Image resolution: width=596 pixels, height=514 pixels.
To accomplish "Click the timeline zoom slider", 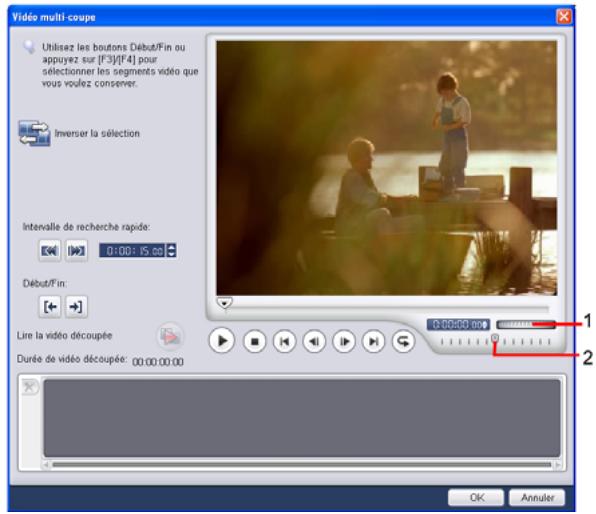I will pyautogui.click(x=525, y=324).
